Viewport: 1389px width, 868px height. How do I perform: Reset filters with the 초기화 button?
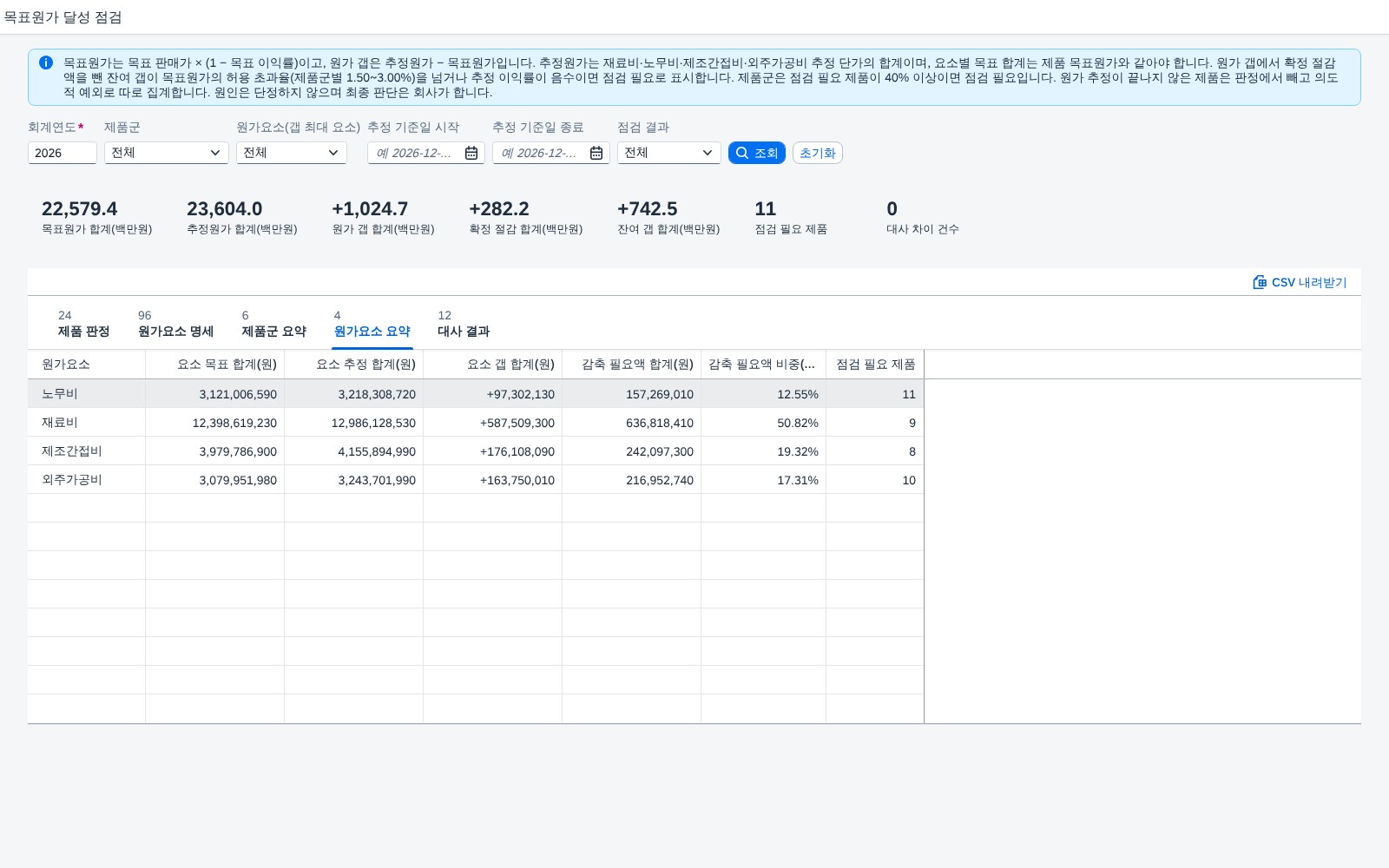coord(818,153)
